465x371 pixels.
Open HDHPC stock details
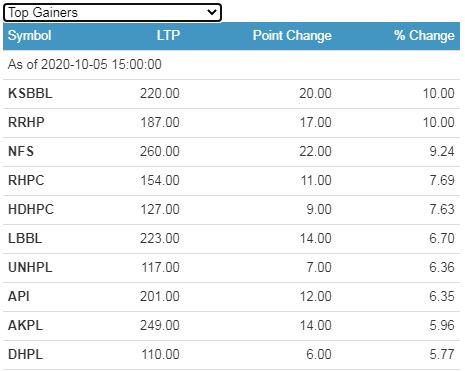point(31,209)
